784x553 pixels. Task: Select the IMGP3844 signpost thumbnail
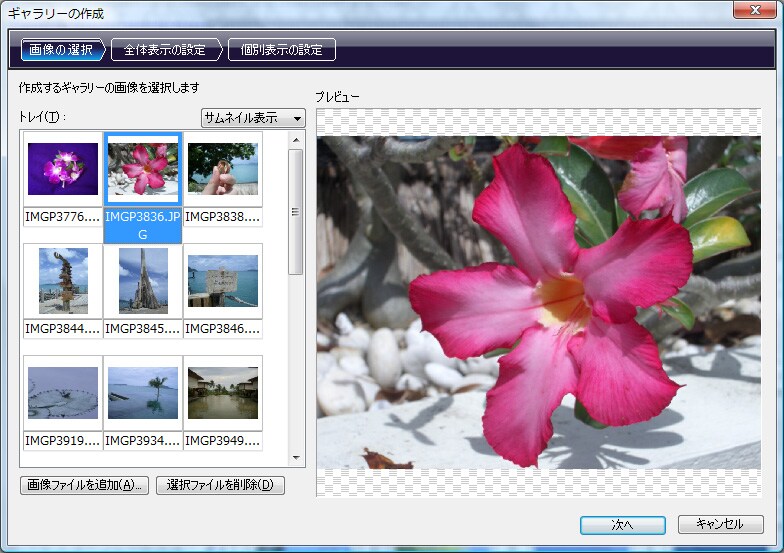pos(63,281)
